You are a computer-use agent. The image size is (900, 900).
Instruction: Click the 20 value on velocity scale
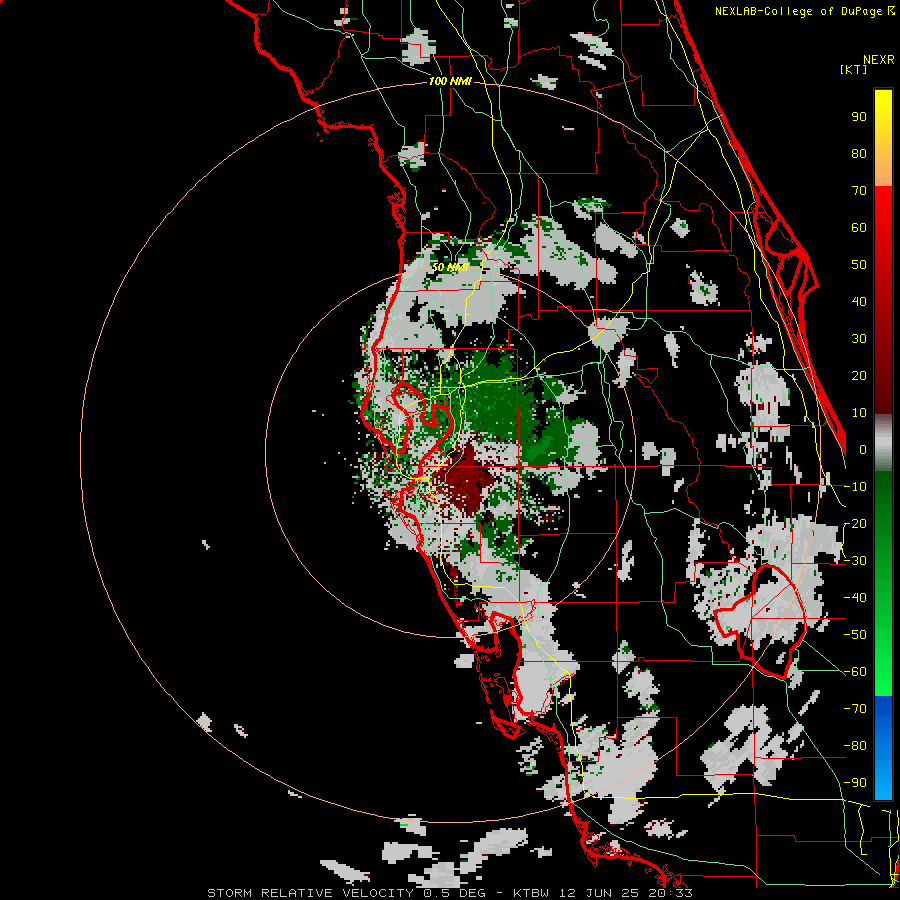point(859,376)
